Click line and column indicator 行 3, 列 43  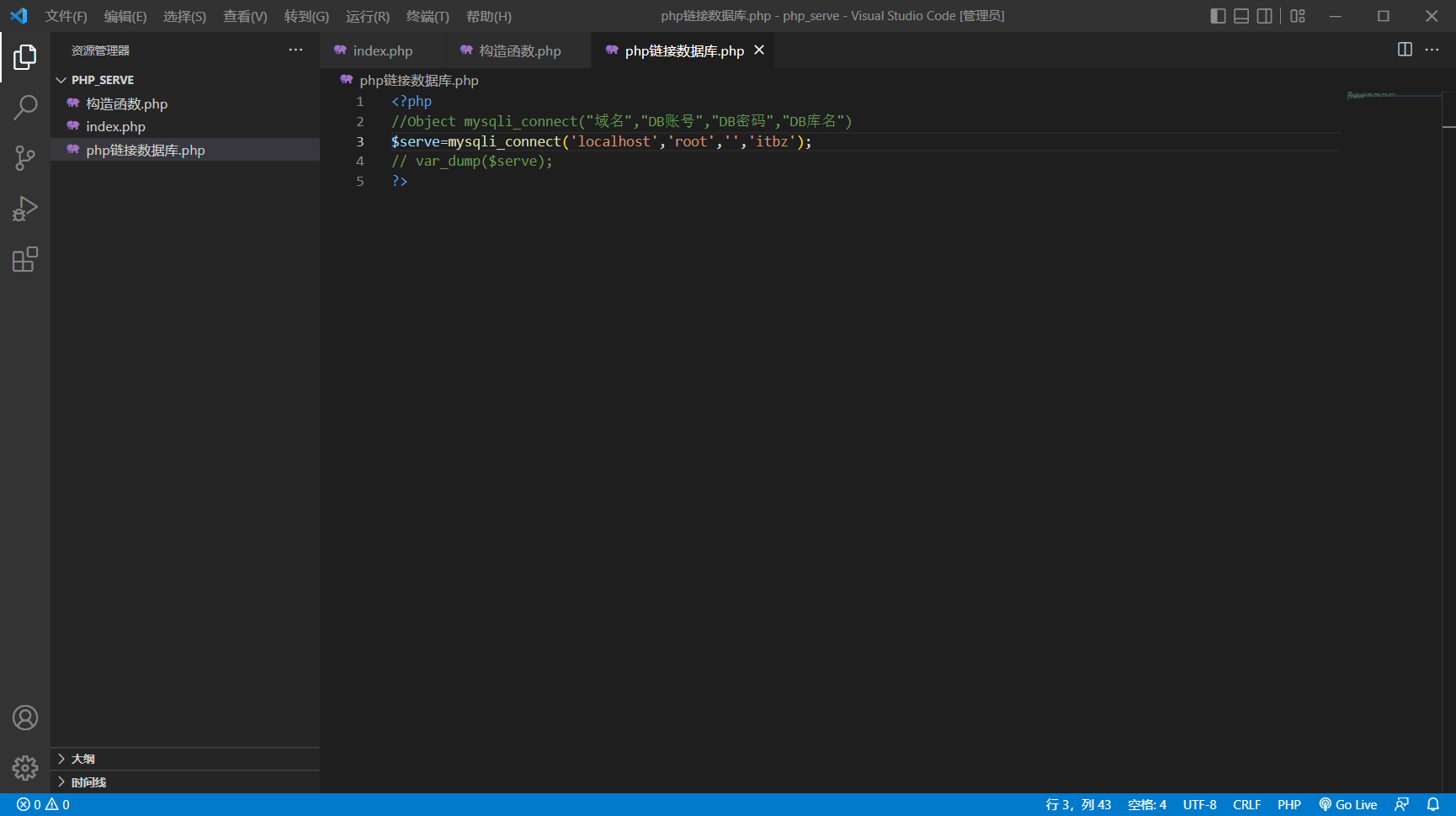(1078, 805)
